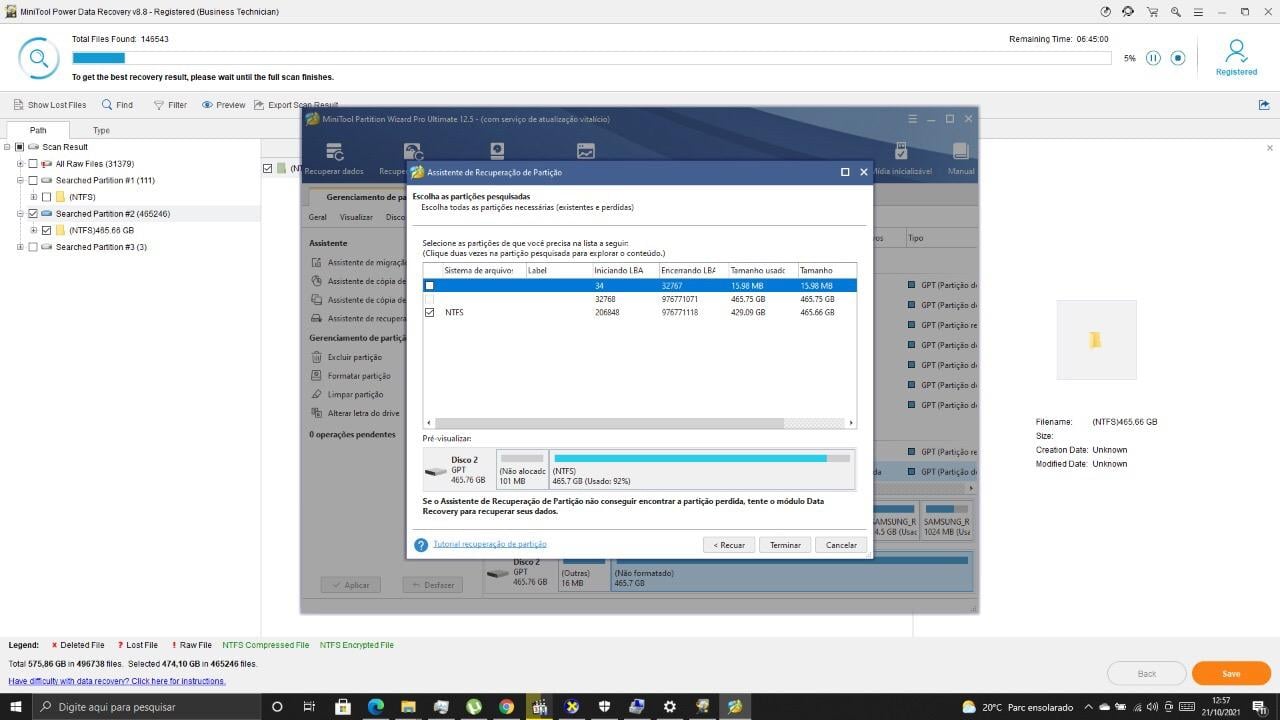This screenshot has width=1280, height=720.
Task: Expand the Searched Partition #3 node
Action: click(20, 247)
